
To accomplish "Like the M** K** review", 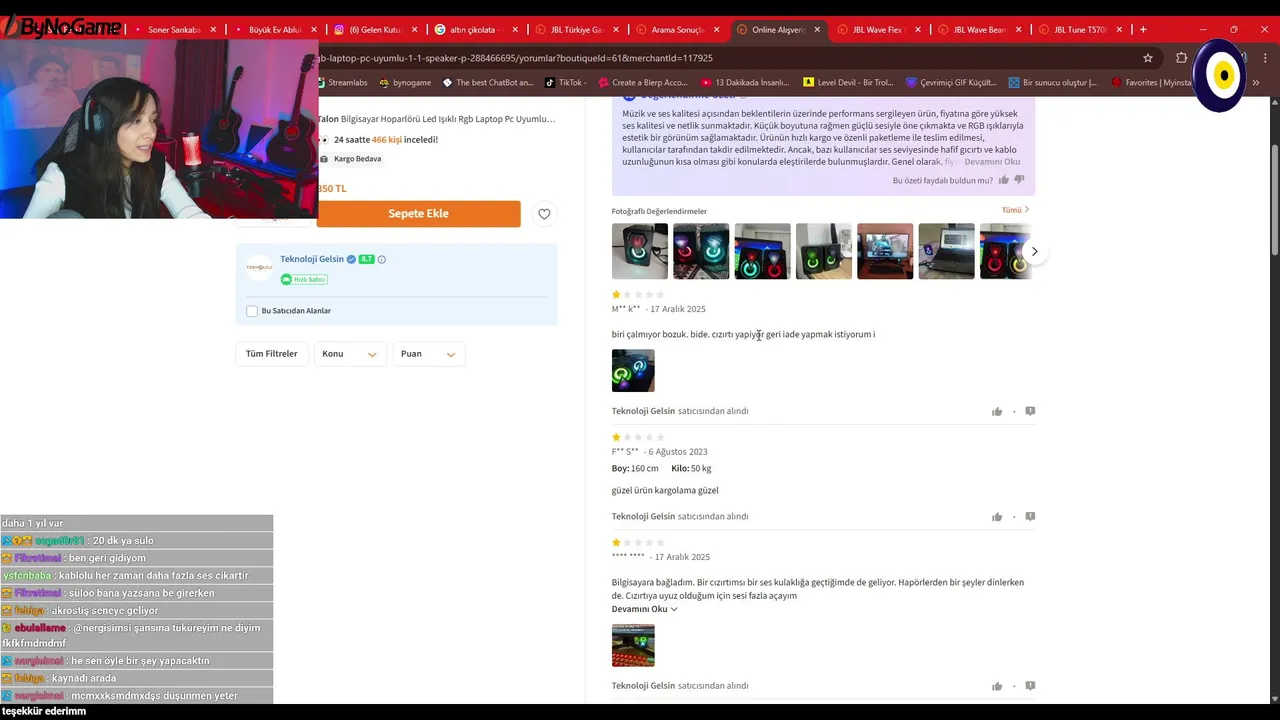I will click(x=997, y=411).
